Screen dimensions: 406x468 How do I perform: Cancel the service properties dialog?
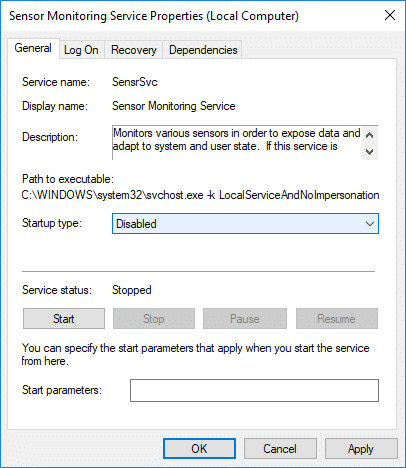[280, 449]
